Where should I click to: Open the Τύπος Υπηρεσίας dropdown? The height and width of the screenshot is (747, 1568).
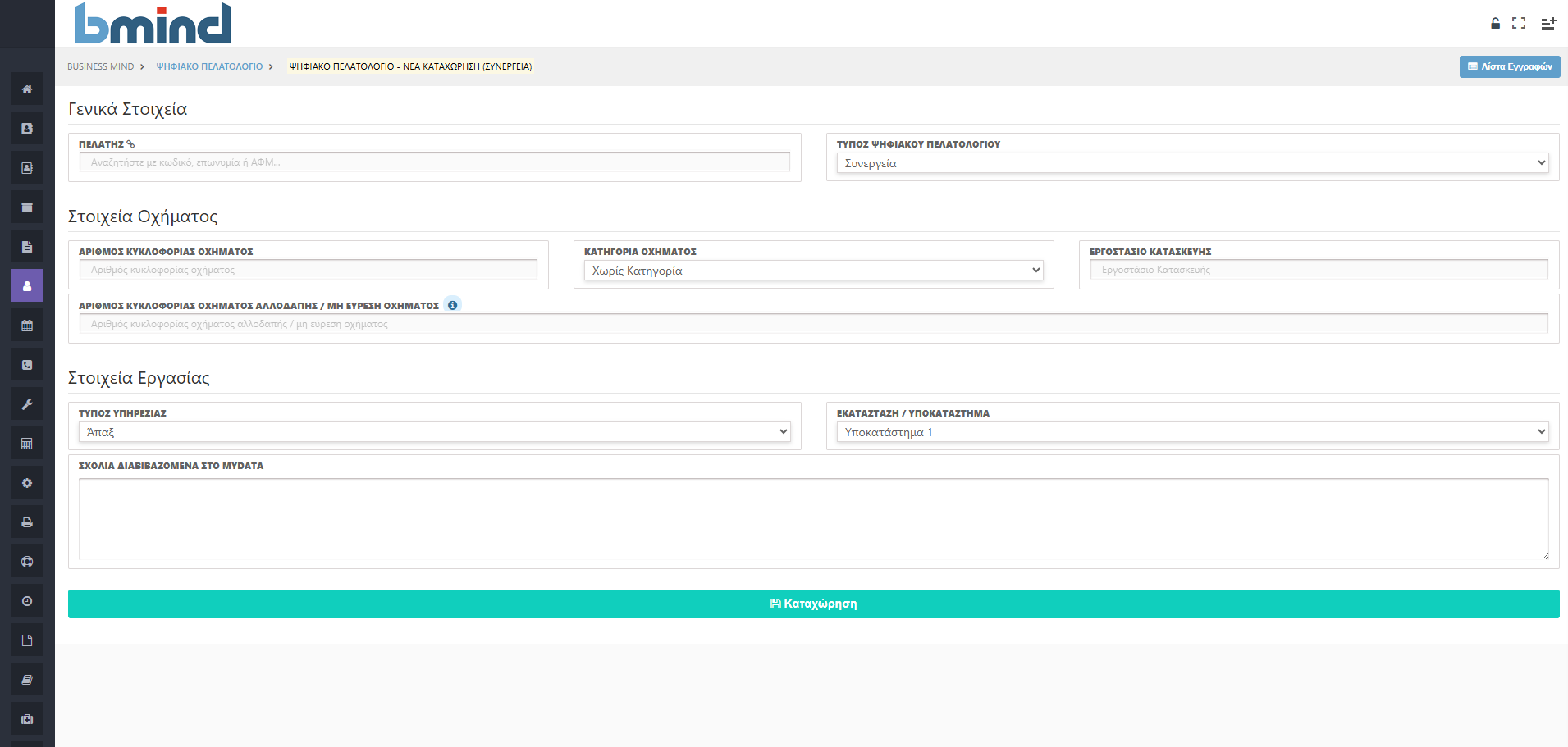pos(434,432)
